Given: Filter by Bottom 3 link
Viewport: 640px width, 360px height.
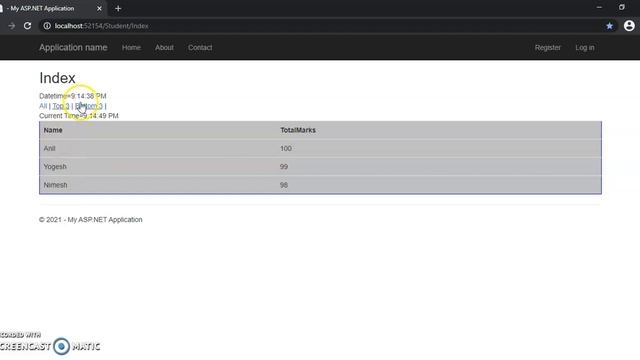Looking at the screenshot, I should tap(89, 106).
